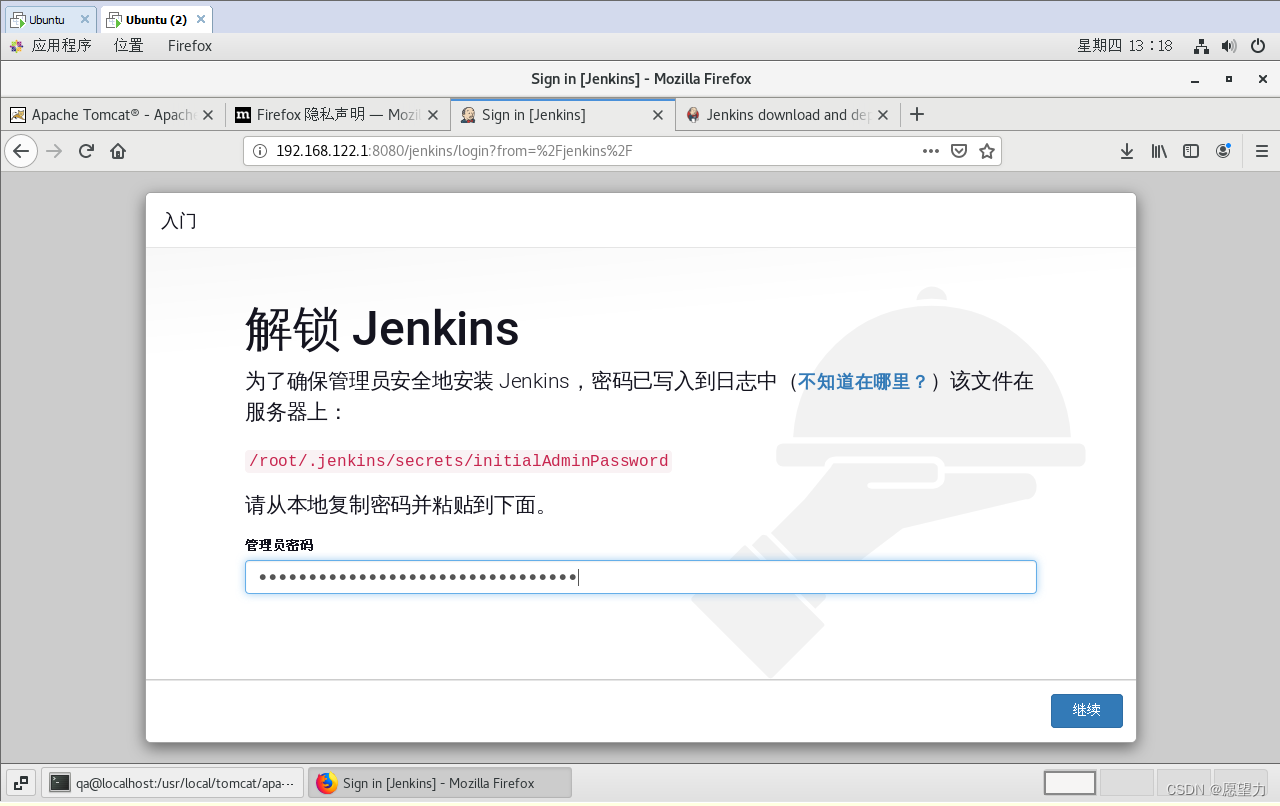1280x806 pixels.
Task: Open the Firefox downloads arrow
Action: [1127, 151]
